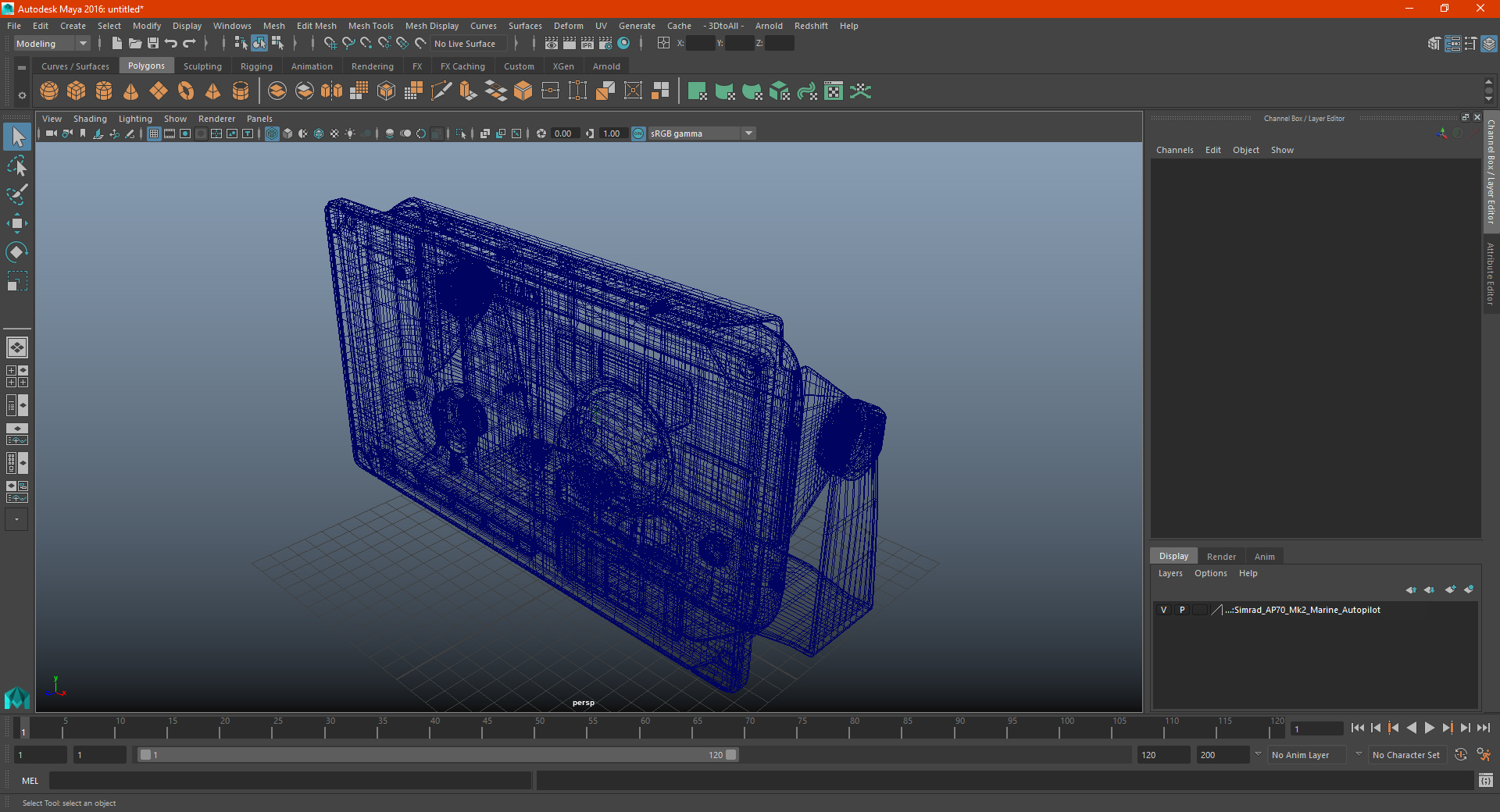This screenshot has width=1500, height=812.
Task: Activate the Rotate tool
Action: 16,251
